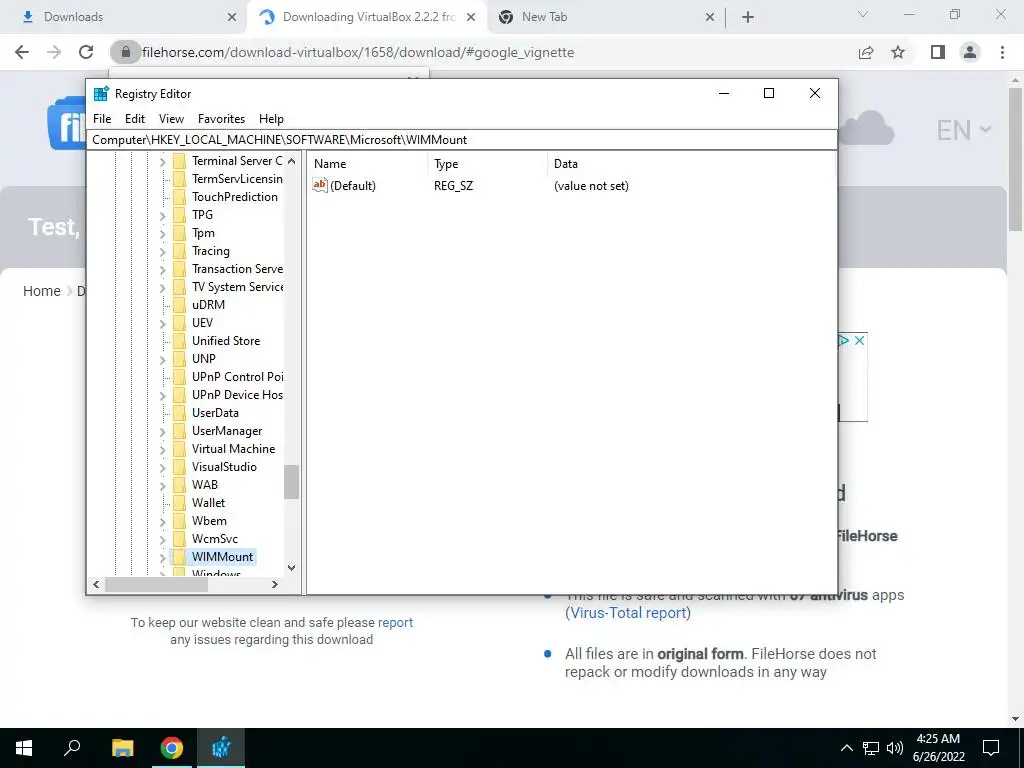Expand the UEV registry key
This screenshot has height=768, width=1024.
163,323
